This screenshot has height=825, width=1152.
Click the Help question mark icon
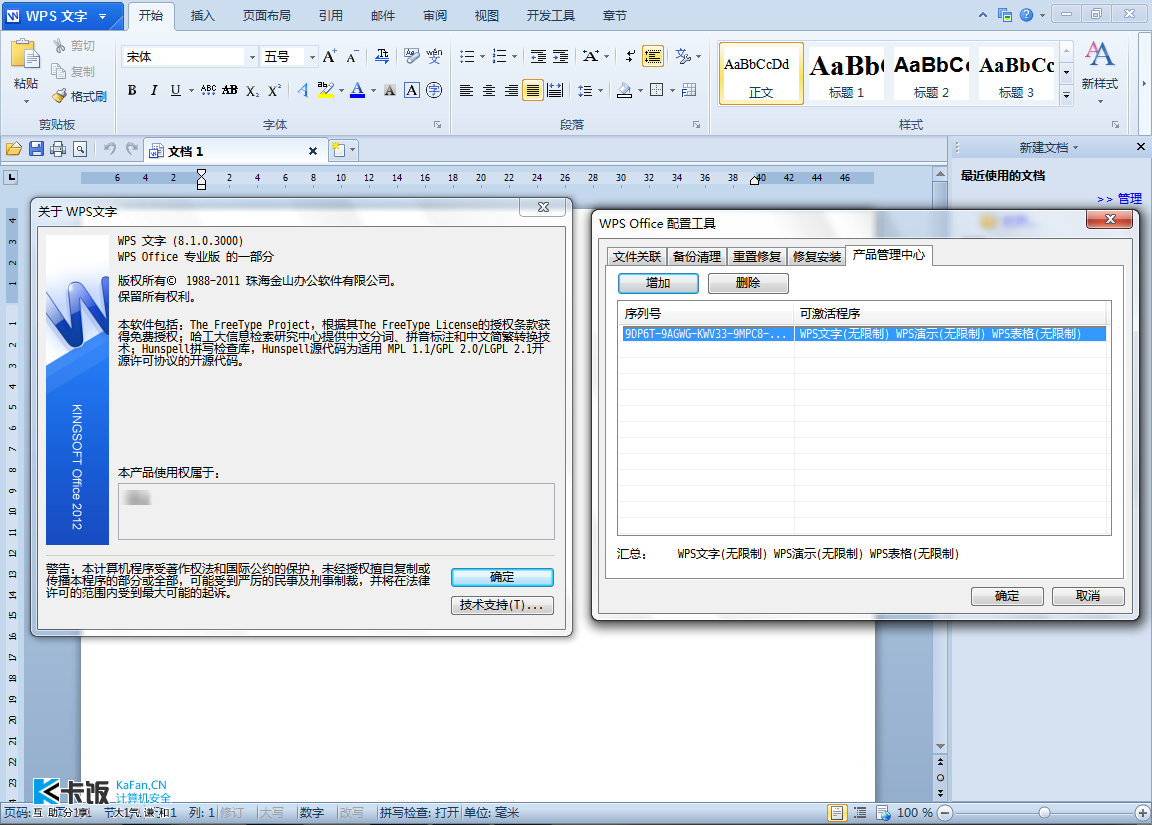1026,15
